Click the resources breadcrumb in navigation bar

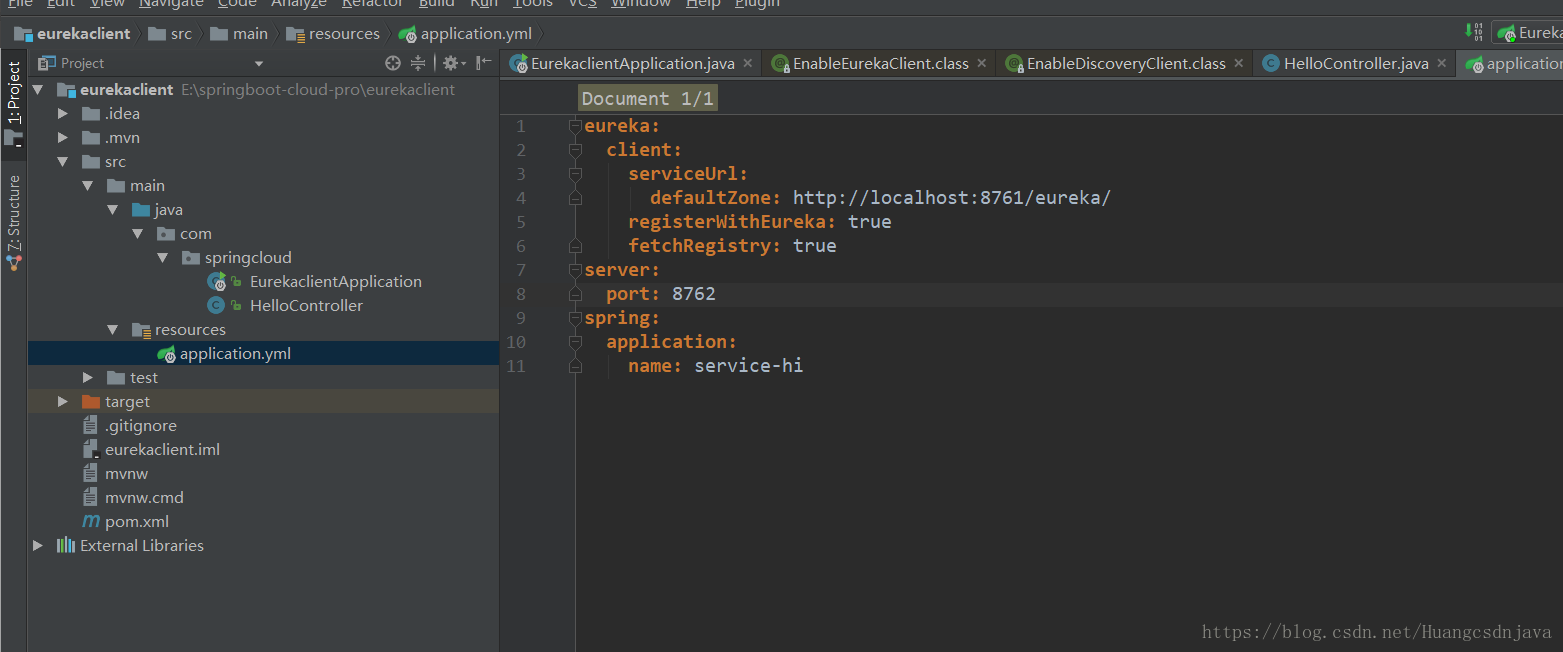(343, 33)
